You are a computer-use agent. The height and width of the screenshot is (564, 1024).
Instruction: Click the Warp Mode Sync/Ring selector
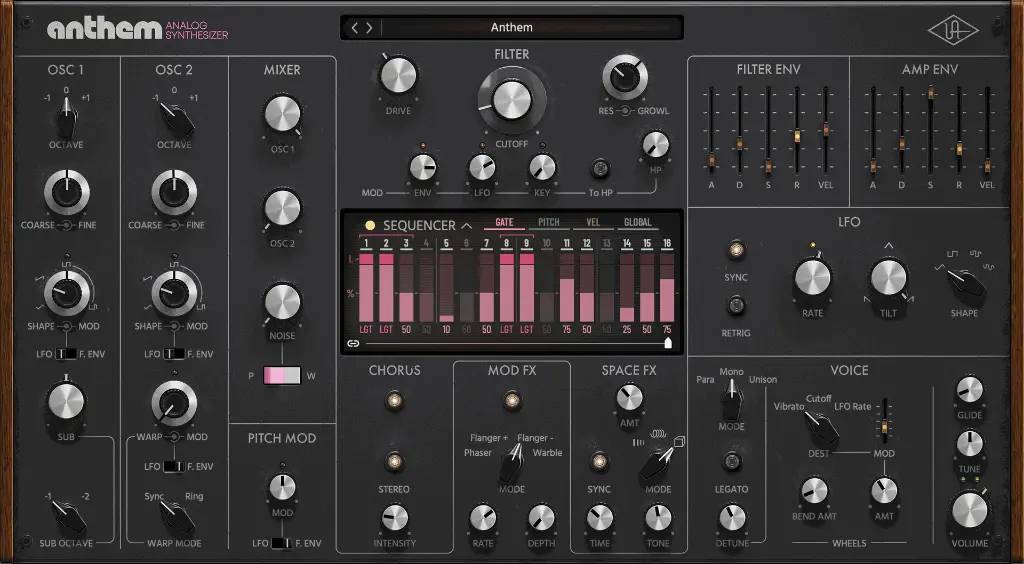point(176,516)
